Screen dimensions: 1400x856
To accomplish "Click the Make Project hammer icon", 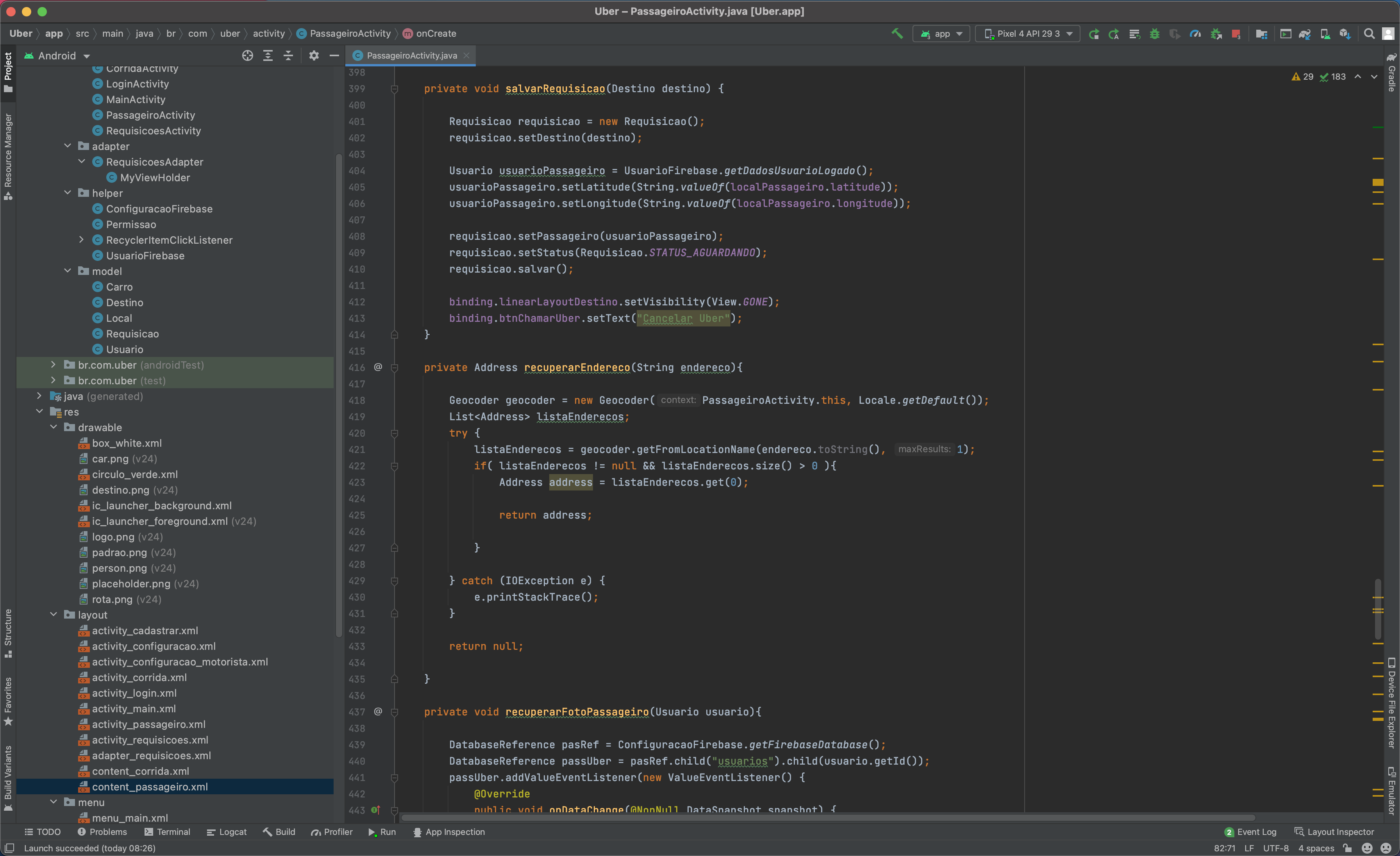I will pos(896,34).
